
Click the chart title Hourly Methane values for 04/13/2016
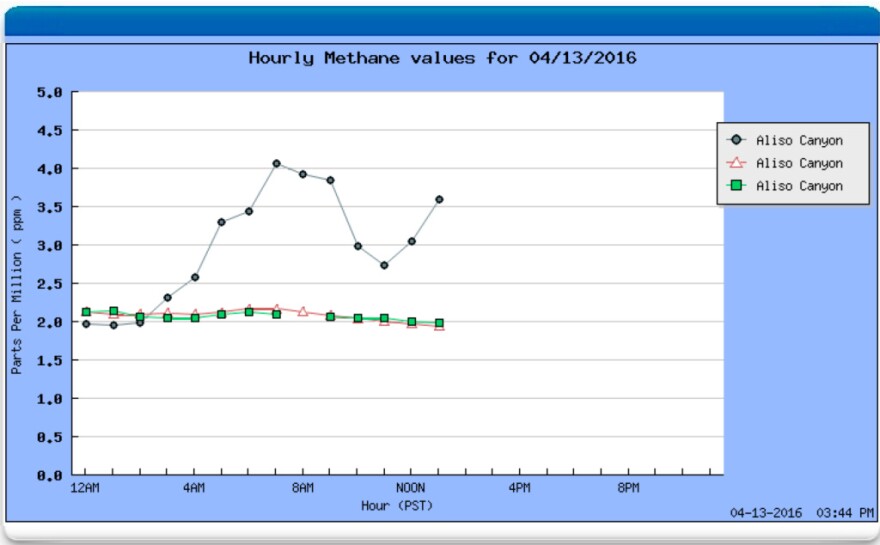(442, 58)
